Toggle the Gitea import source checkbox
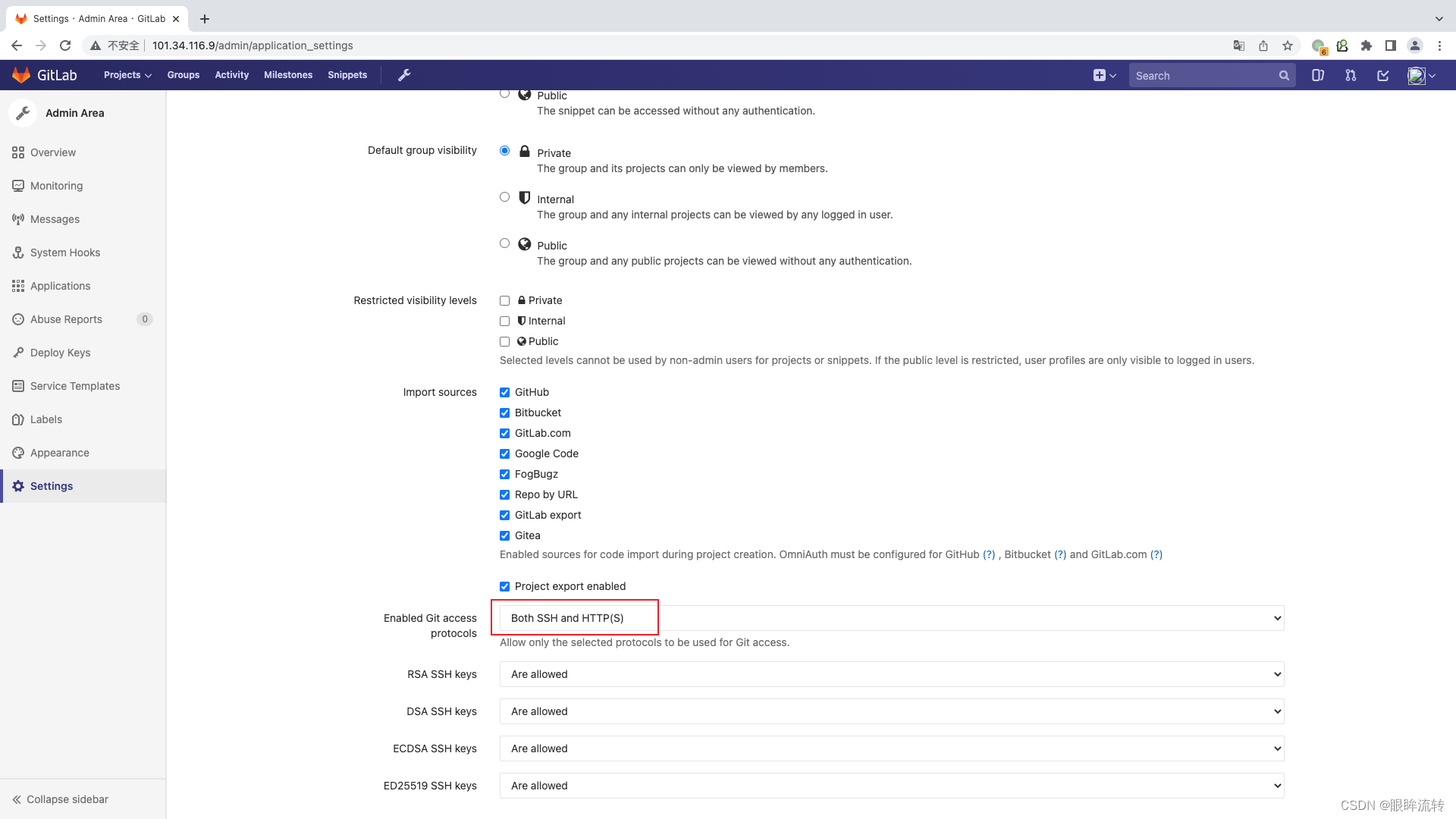 505,535
